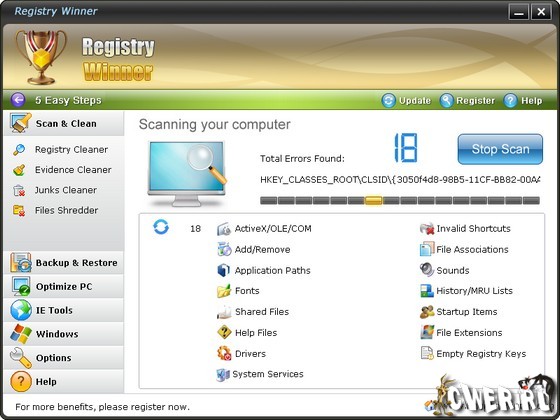Click the IE Tools globe icon

point(21,310)
